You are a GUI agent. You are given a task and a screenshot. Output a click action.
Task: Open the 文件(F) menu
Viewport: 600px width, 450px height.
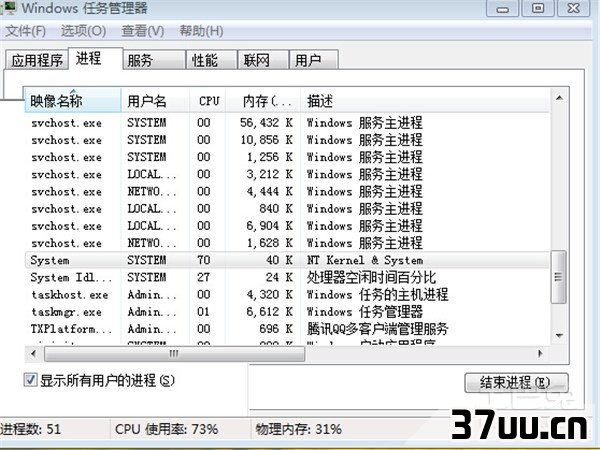25,31
